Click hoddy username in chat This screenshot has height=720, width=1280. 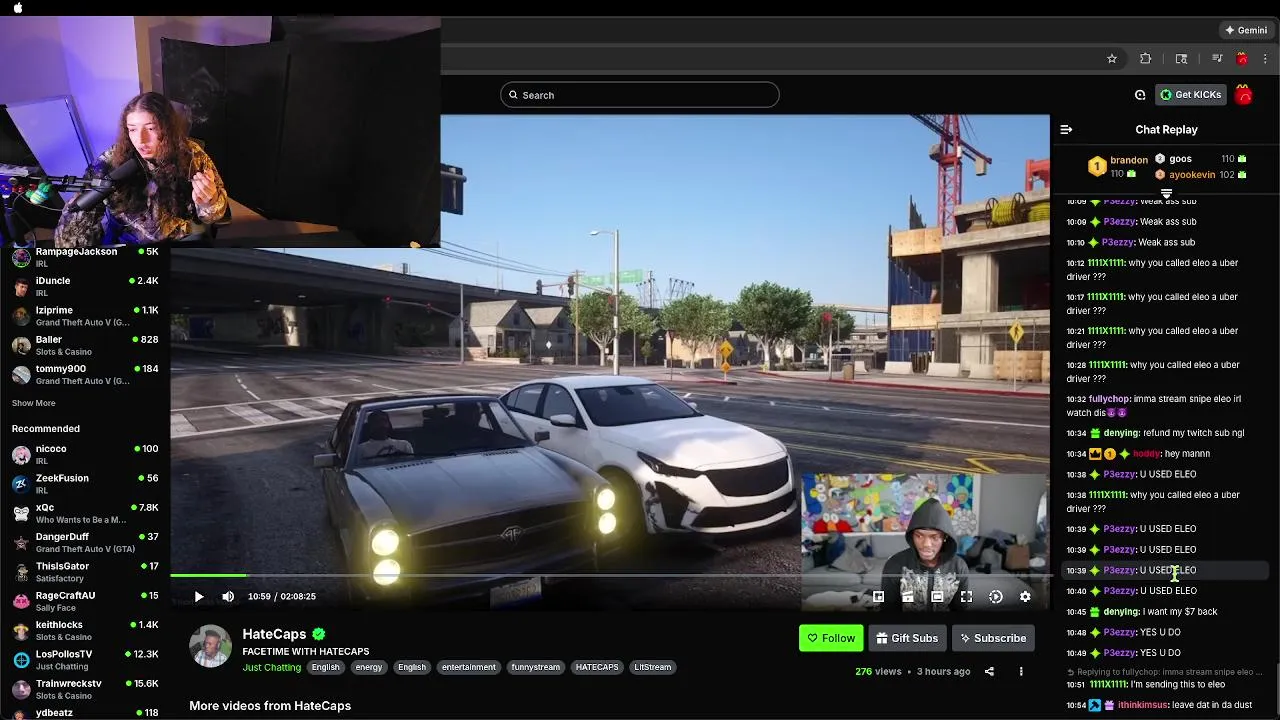click(1145, 454)
